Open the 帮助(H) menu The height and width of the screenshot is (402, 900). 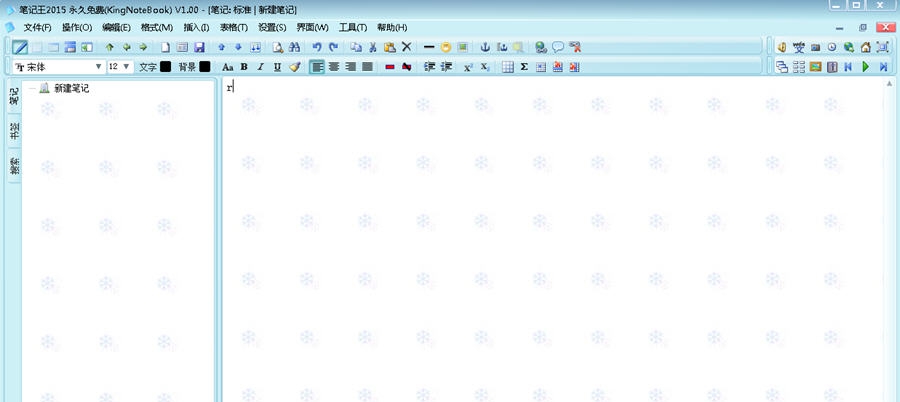point(392,27)
